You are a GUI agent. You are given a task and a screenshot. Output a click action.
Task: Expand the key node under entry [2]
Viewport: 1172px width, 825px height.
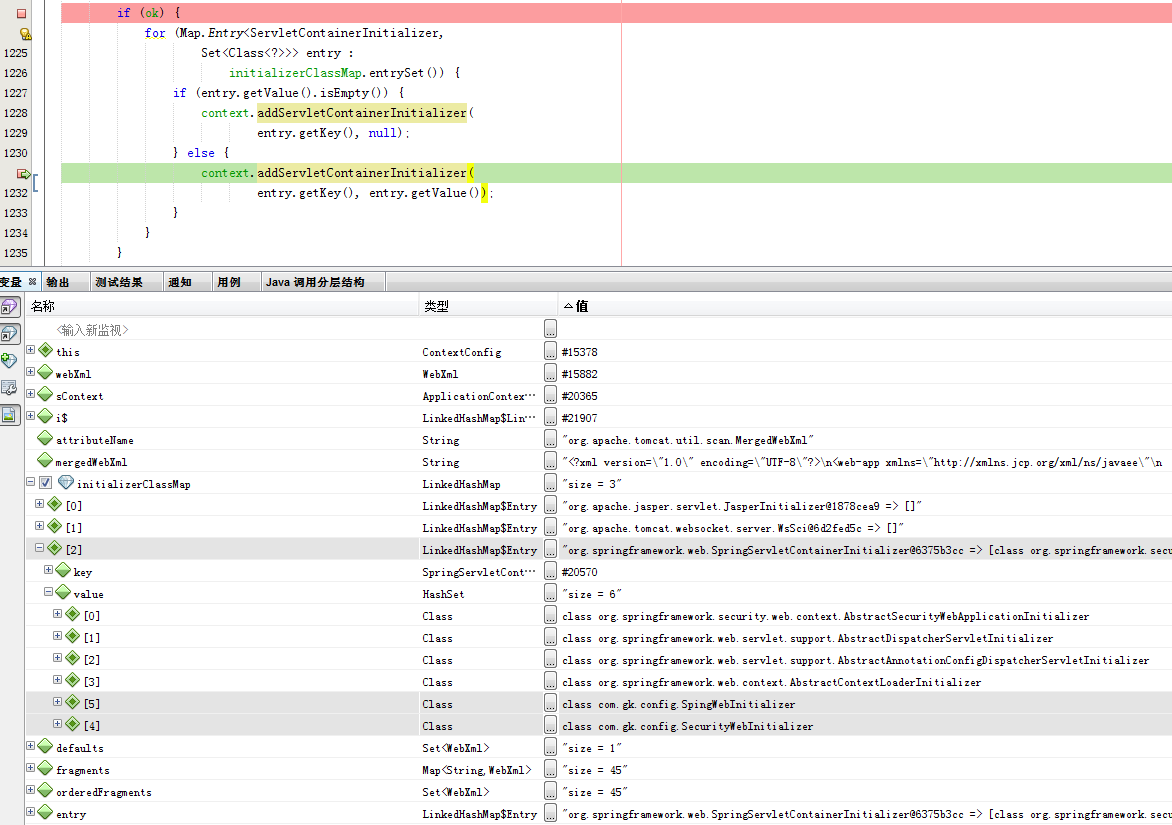coord(49,569)
